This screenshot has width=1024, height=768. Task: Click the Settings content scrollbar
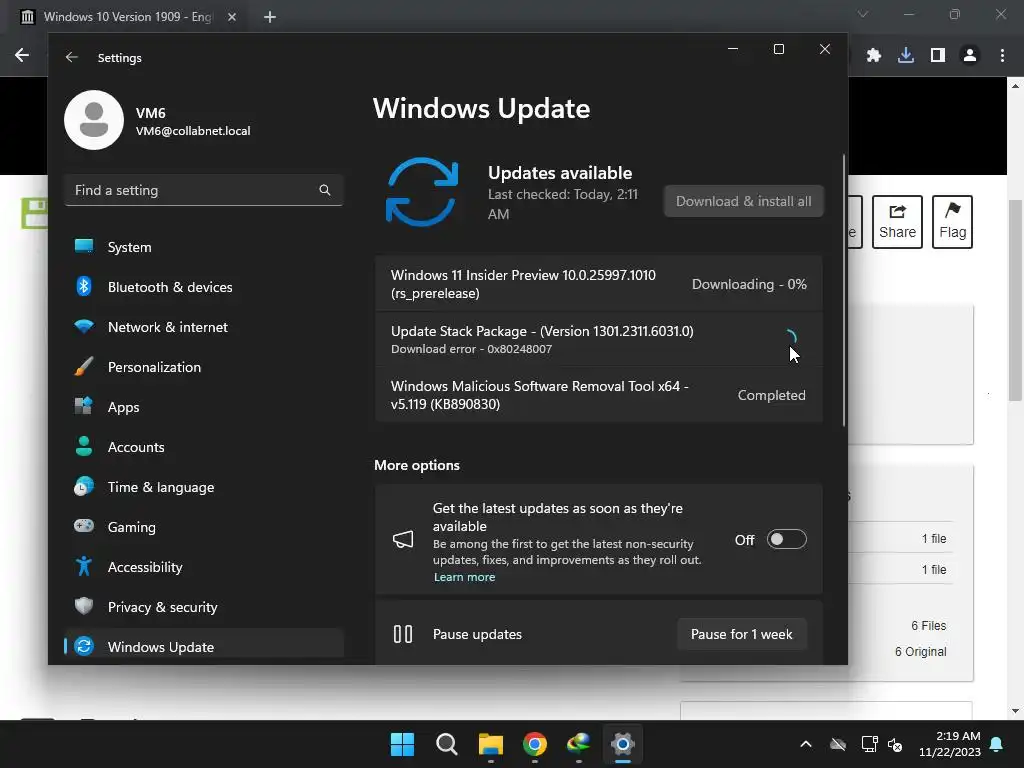(x=844, y=291)
